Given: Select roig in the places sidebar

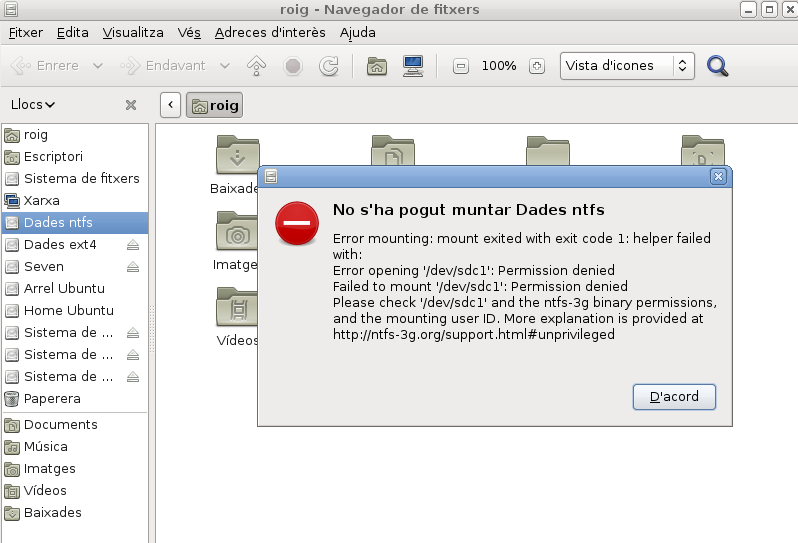Looking at the screenshot, I should tap(75, 135).
